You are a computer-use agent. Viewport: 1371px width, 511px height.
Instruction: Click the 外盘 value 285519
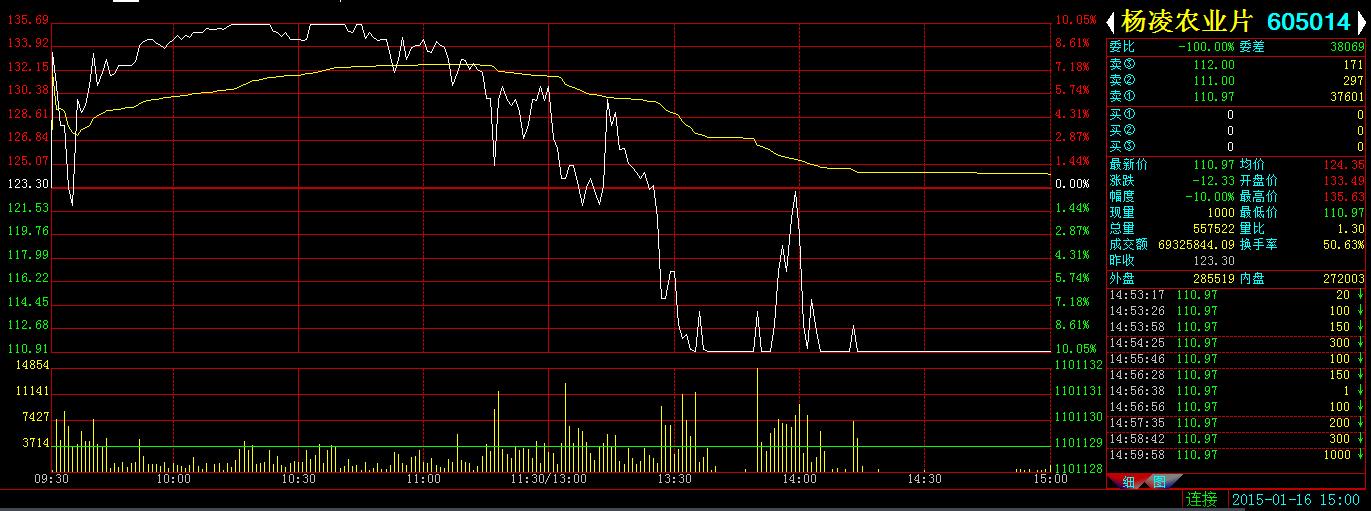tap(1214, 278)
